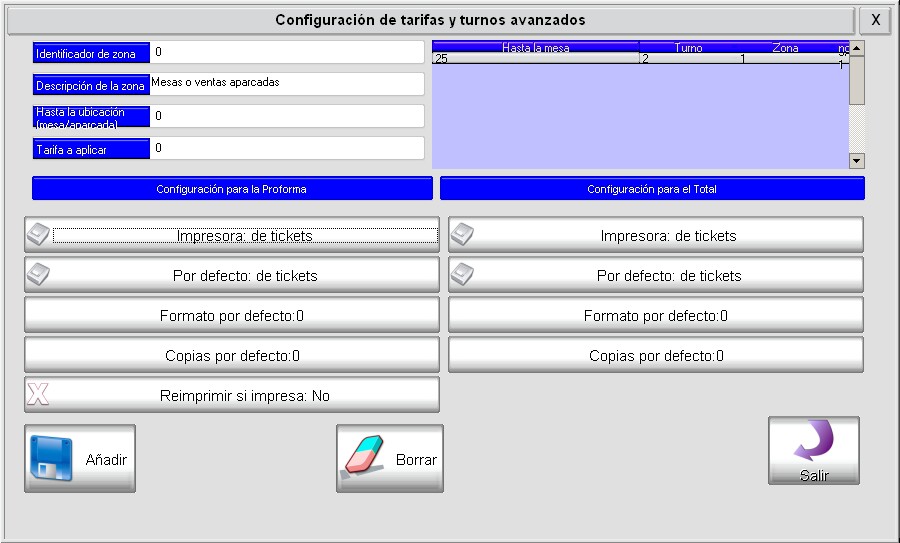Set Proforma Copias por defecto
900x543 pixels.
point(232,355)
